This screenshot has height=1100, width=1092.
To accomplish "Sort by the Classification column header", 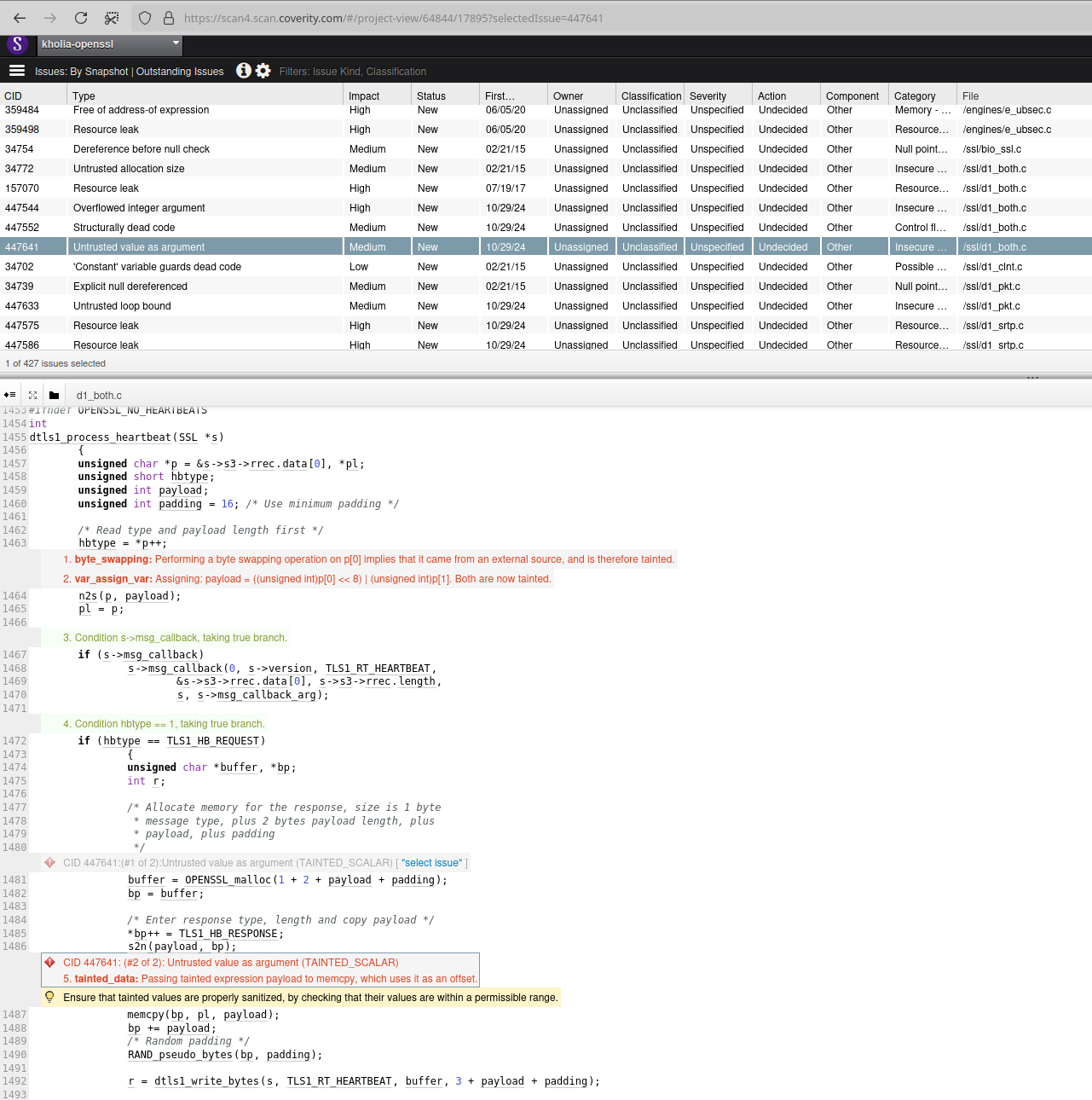I will click(650, 96).
